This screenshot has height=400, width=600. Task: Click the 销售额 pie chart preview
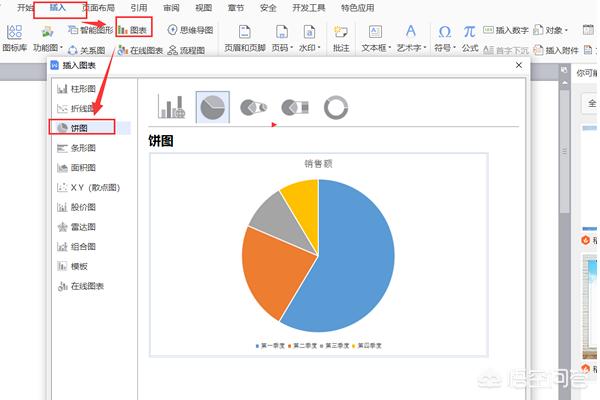[318, 256]
